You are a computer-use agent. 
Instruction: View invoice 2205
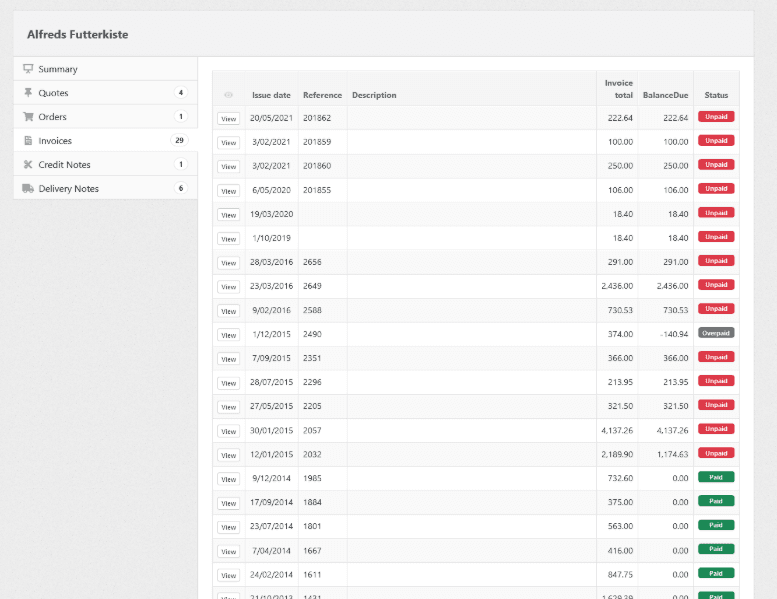pyautogui.click(x=228, y=407)
